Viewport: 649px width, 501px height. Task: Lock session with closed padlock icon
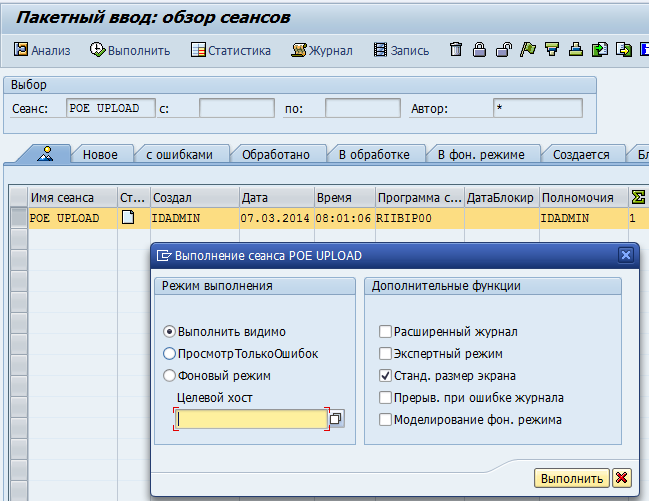[479, 49]
